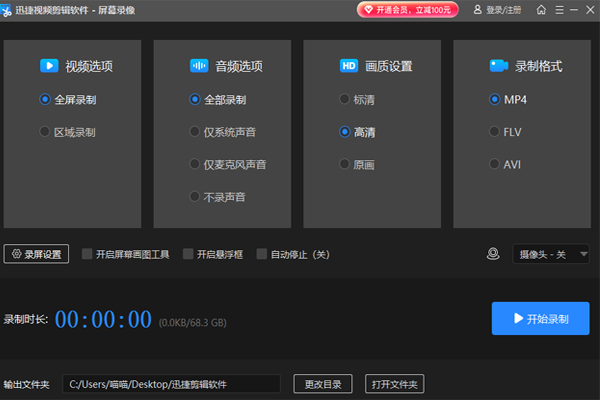Select 不录声音 audio option
This screenshot has height=400, width=600.
217,197
